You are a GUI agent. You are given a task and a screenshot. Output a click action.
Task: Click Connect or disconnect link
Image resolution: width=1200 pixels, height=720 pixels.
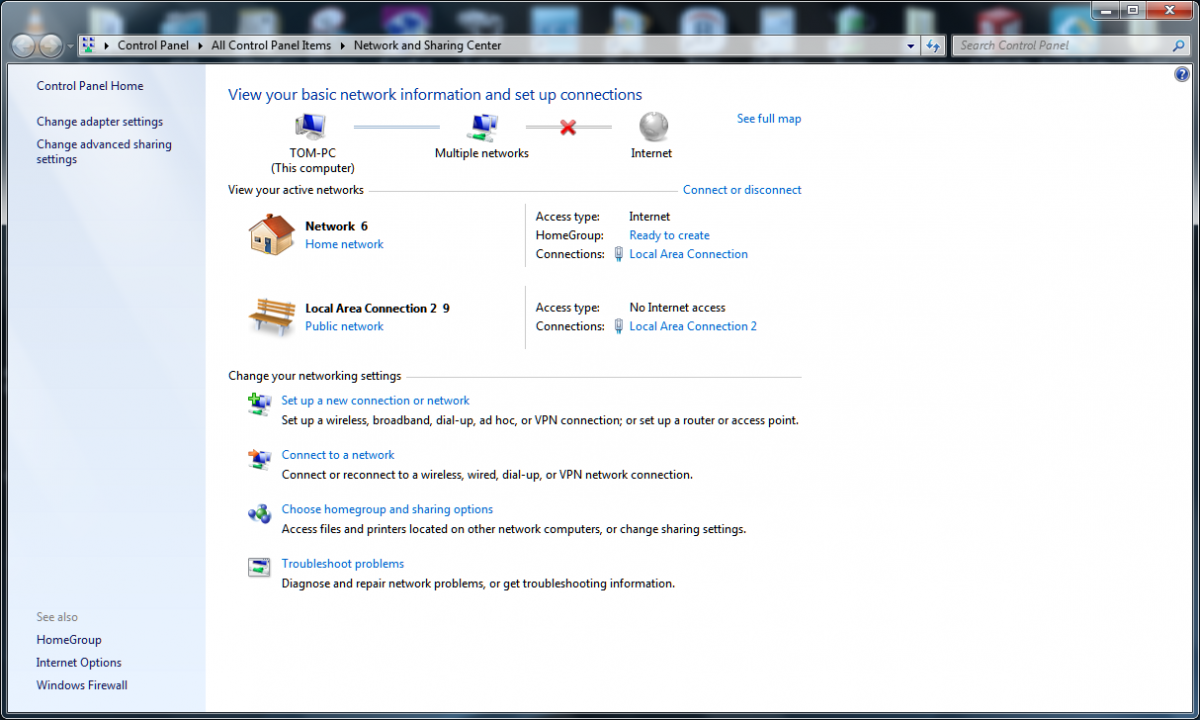[x=742, y=189]
